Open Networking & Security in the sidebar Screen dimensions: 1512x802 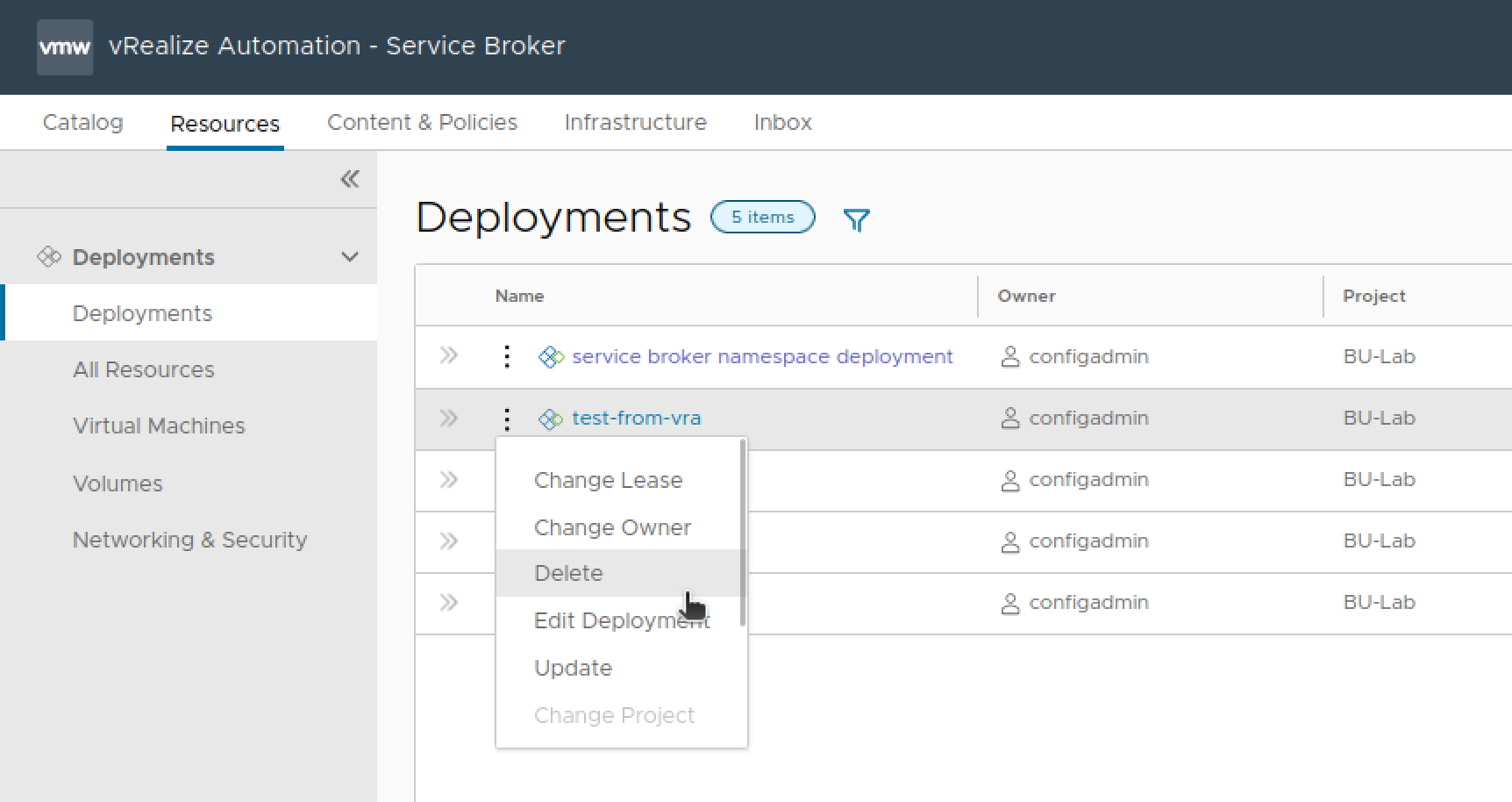click(x=189, y=540)
